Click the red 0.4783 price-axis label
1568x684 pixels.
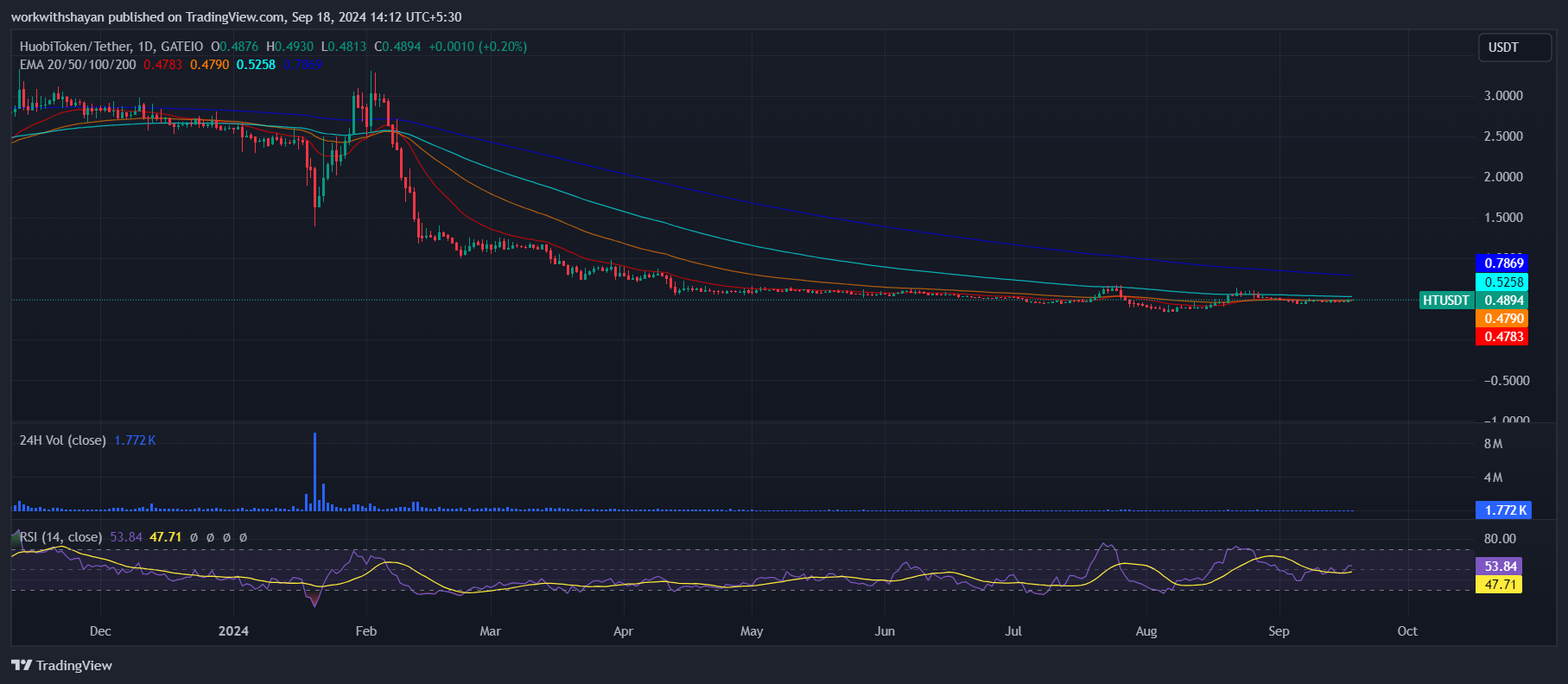tap(1502, 337)
